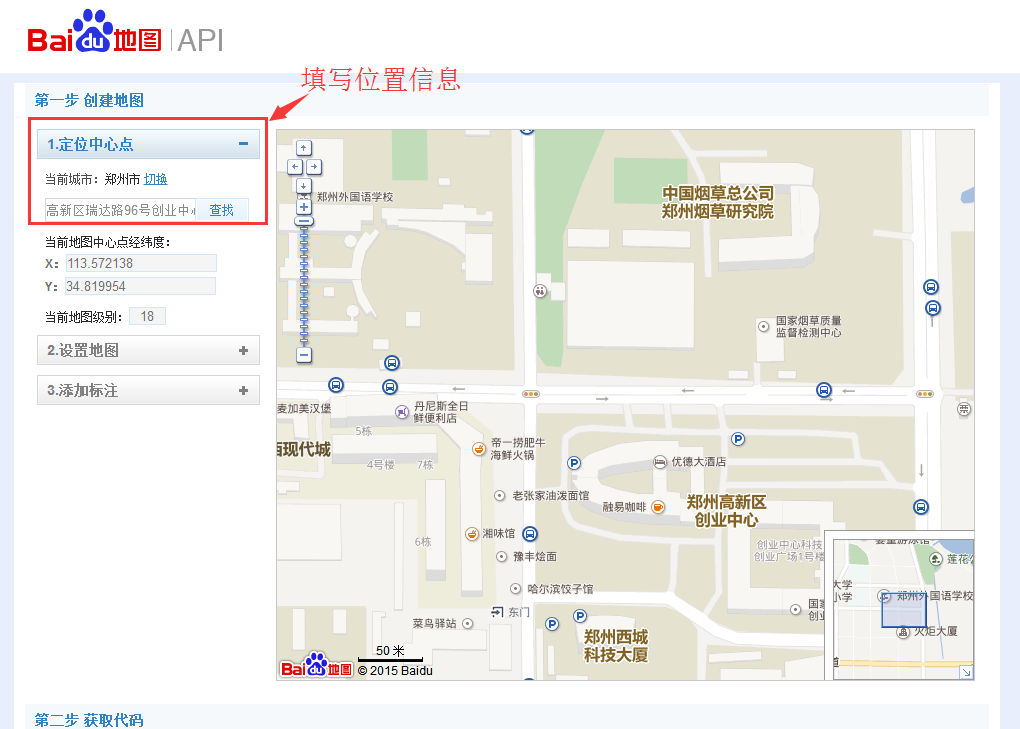Click the Baidu 地图 API logo
Screen dimensions: 1020x729
126,33
